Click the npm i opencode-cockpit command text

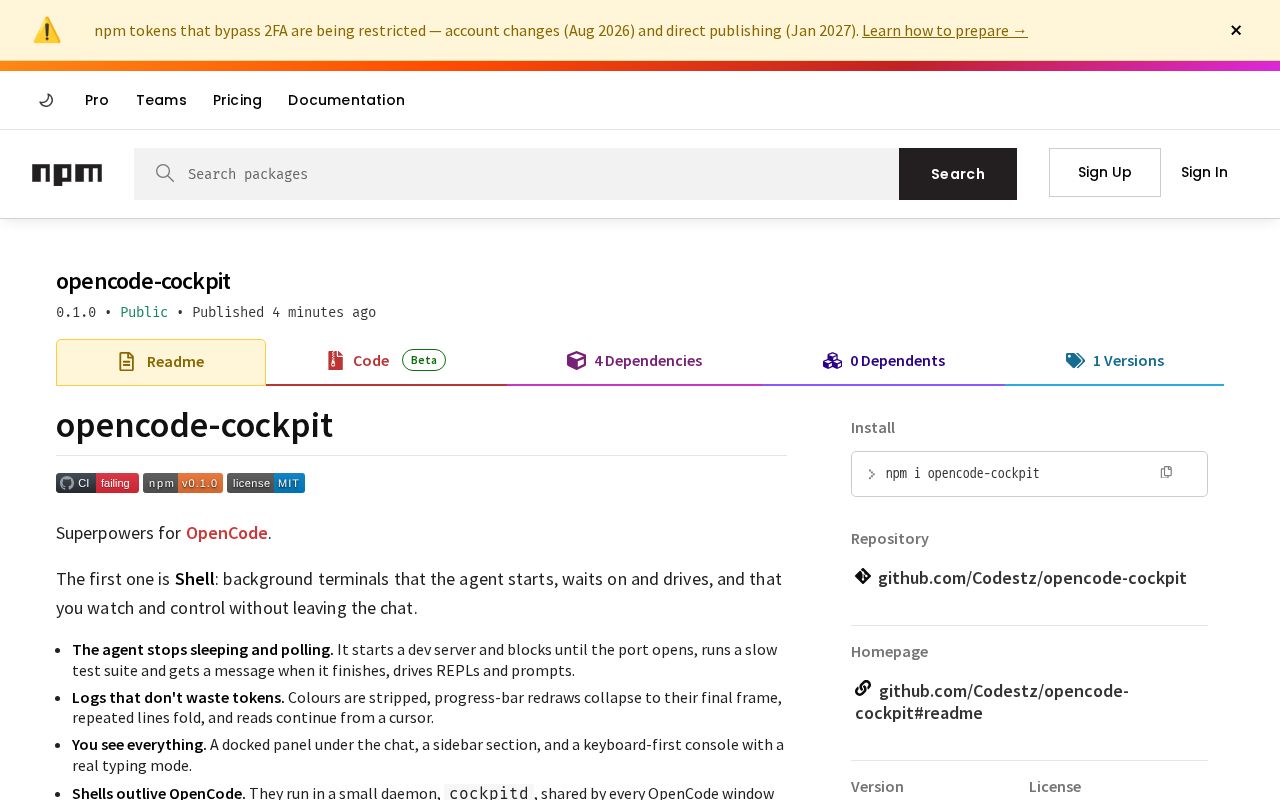tap(963, 473)
